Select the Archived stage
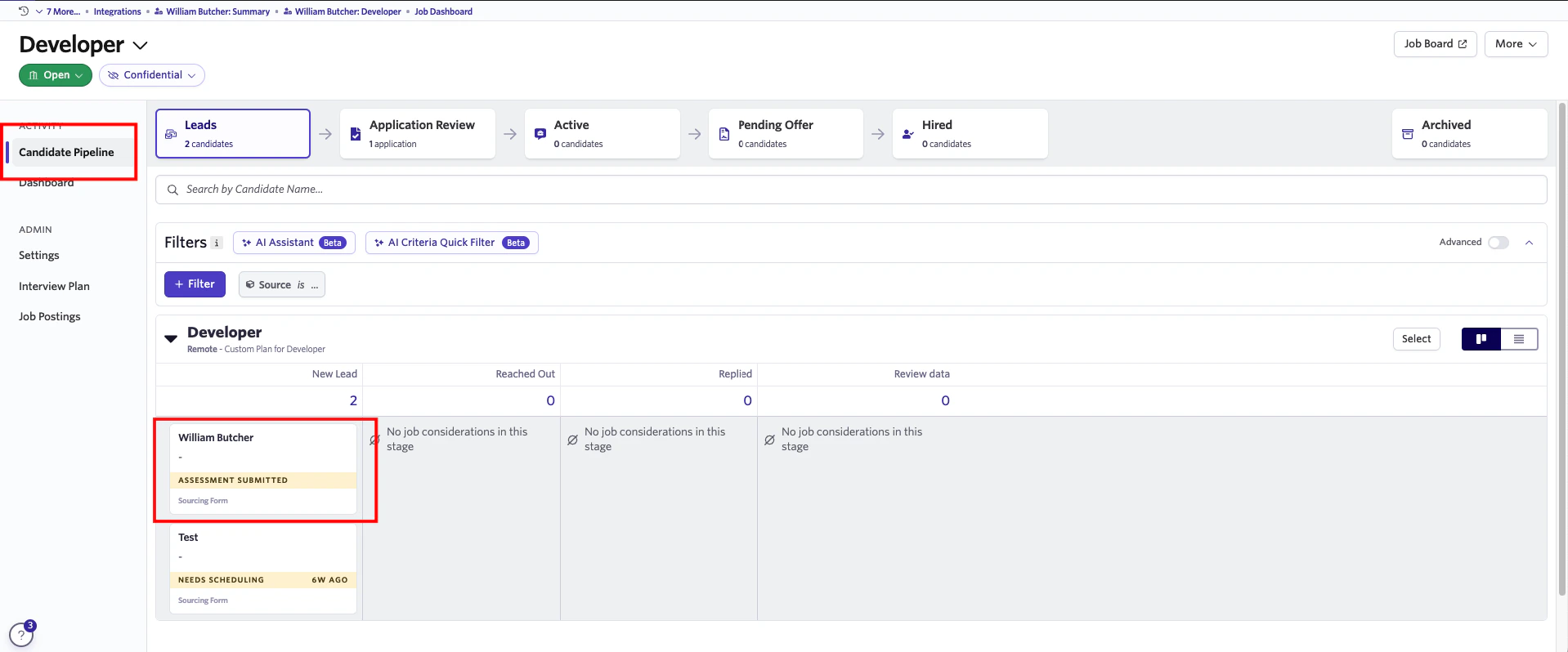The height and width of the screenshot is (652, 1568). pos(1470,133)
